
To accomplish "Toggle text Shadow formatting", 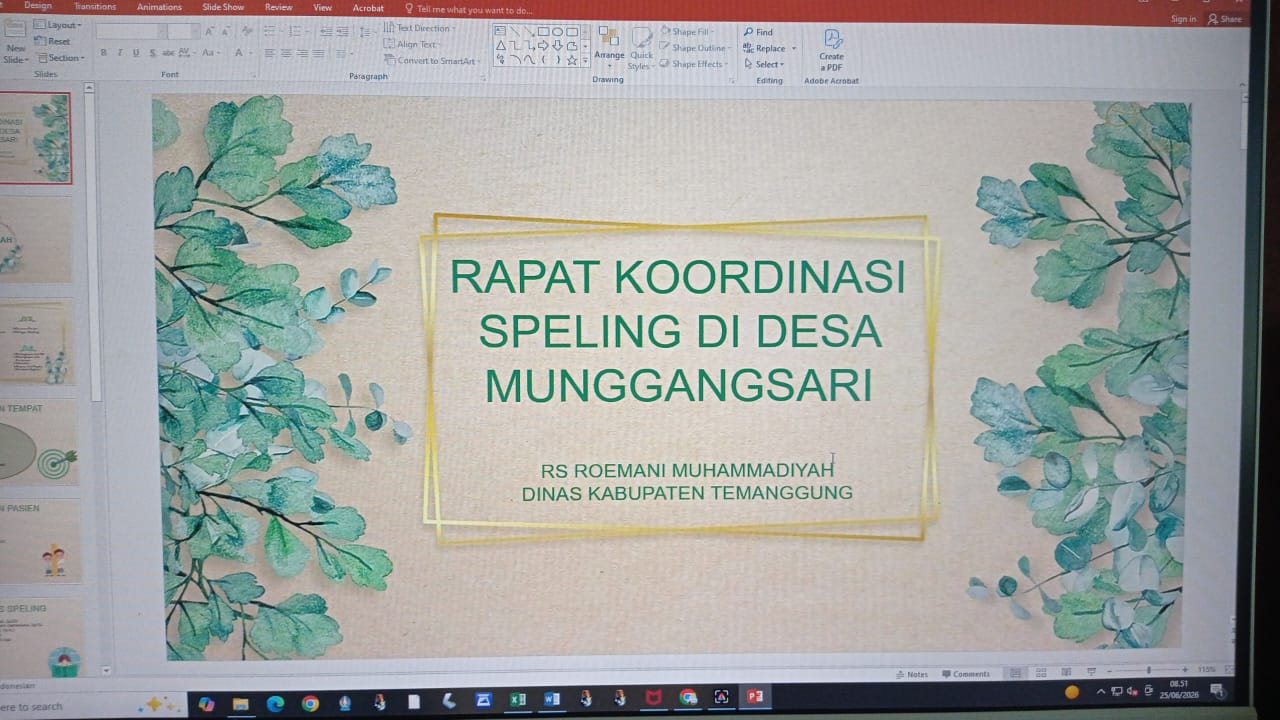I will (152, 53).
